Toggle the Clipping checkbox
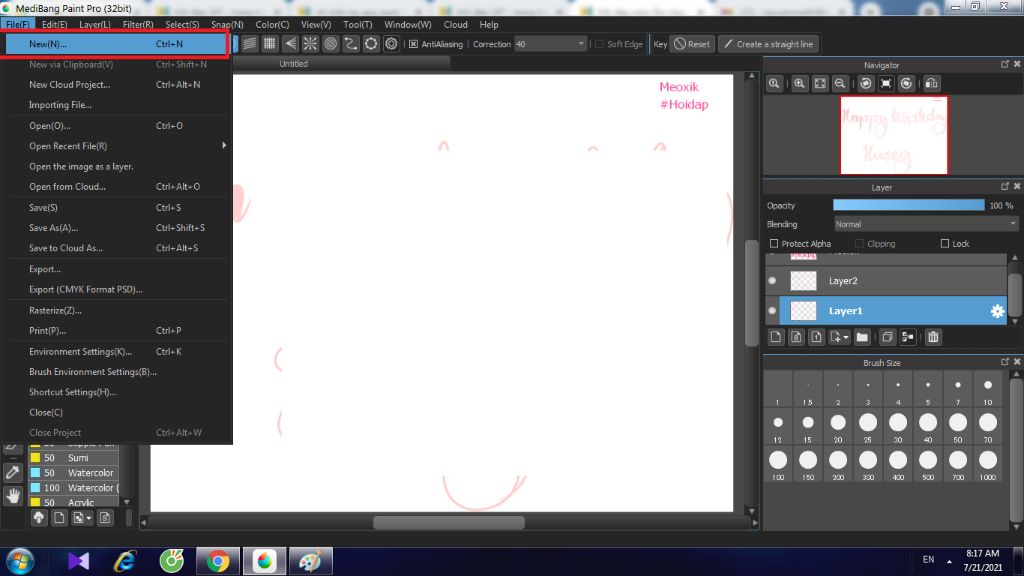This screenshot has height=576, width=1024. [859, 244]
